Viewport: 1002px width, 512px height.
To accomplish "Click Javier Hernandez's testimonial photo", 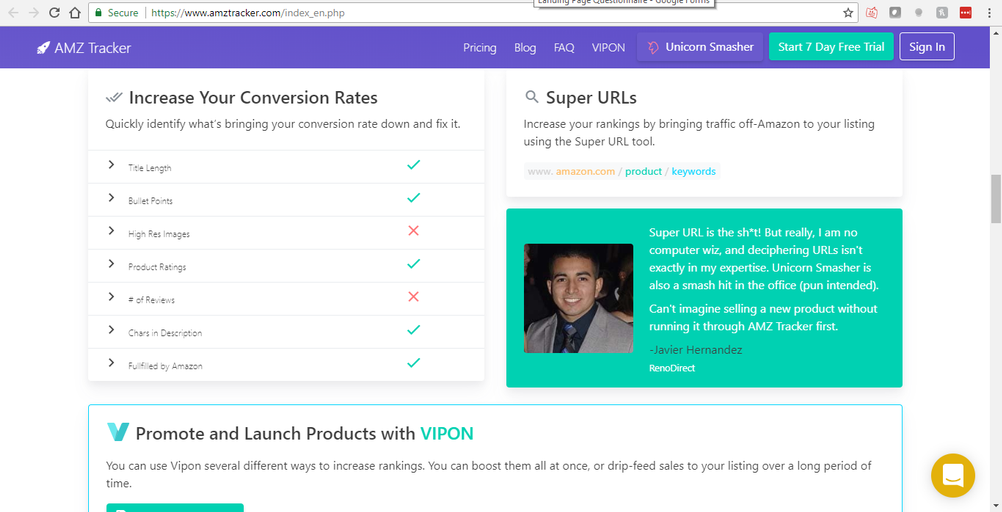I will tap(578, 298).
